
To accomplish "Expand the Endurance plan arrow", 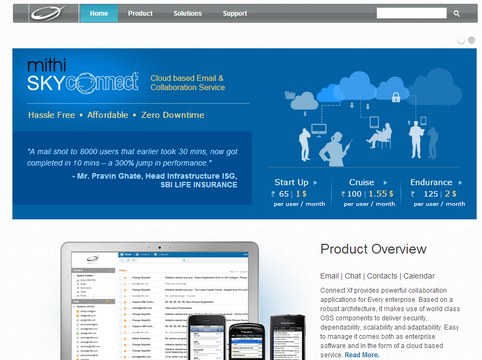I will click(460, 183).
